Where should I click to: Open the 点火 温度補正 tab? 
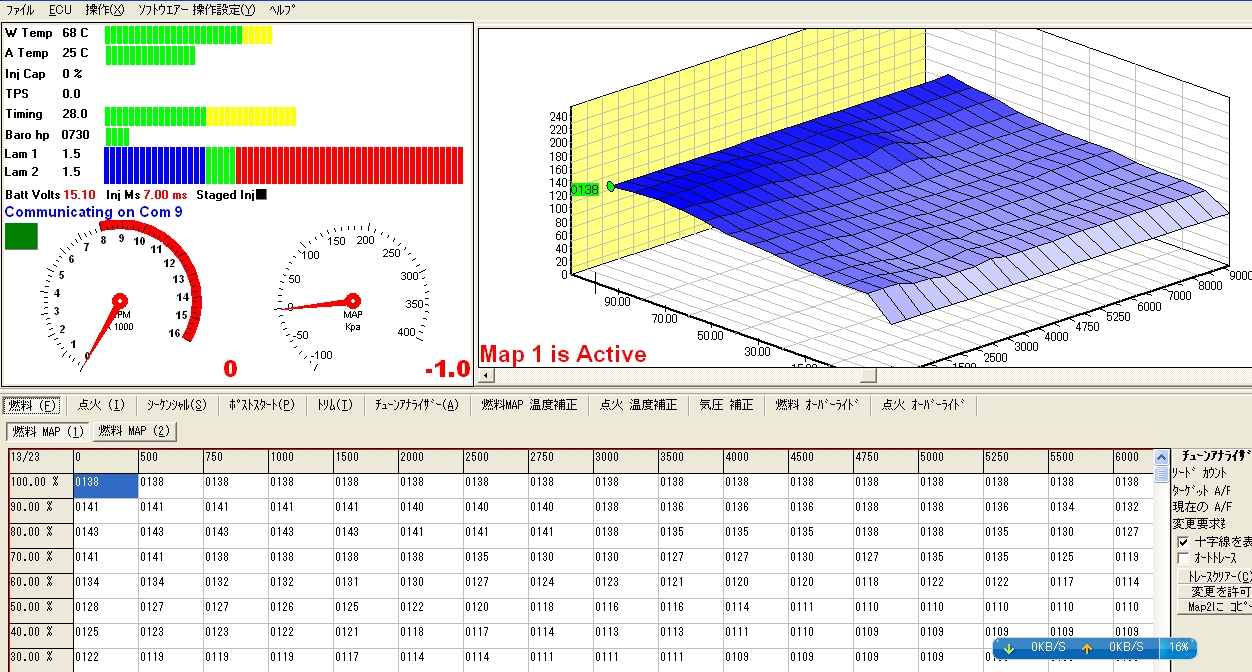[x=638, y=405]
